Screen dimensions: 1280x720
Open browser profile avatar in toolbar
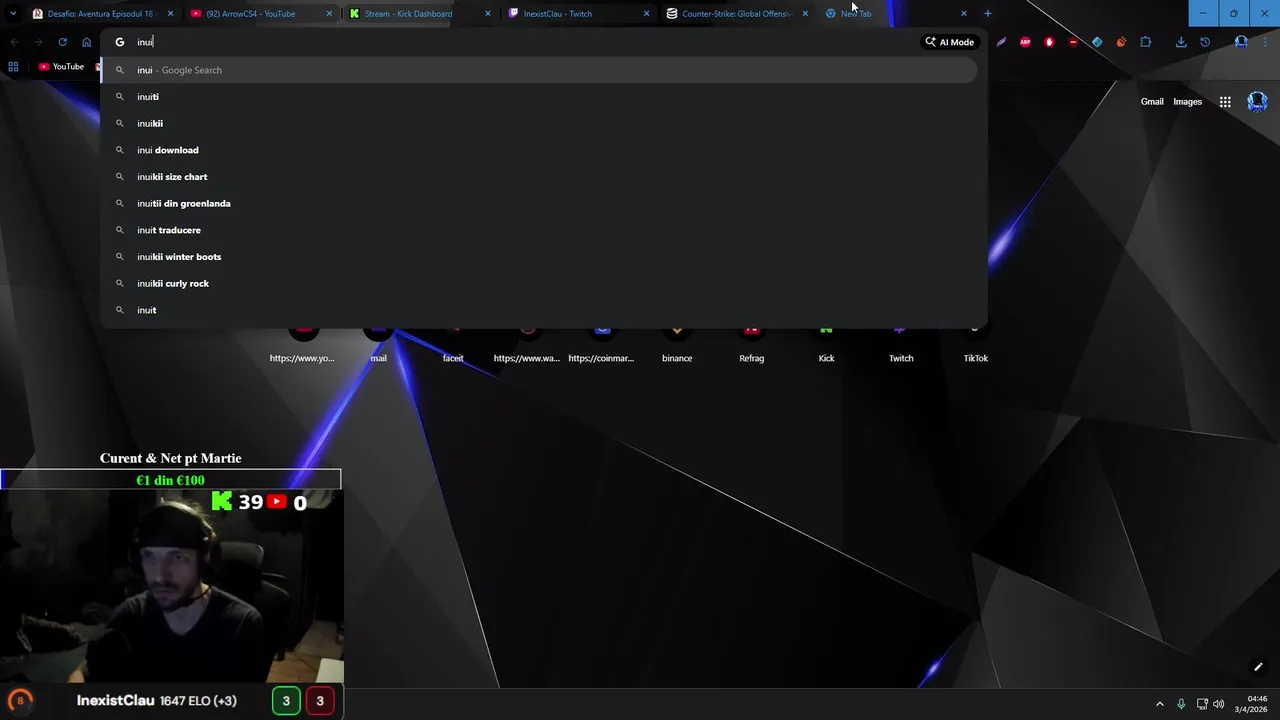click(x=1241, y=42)
